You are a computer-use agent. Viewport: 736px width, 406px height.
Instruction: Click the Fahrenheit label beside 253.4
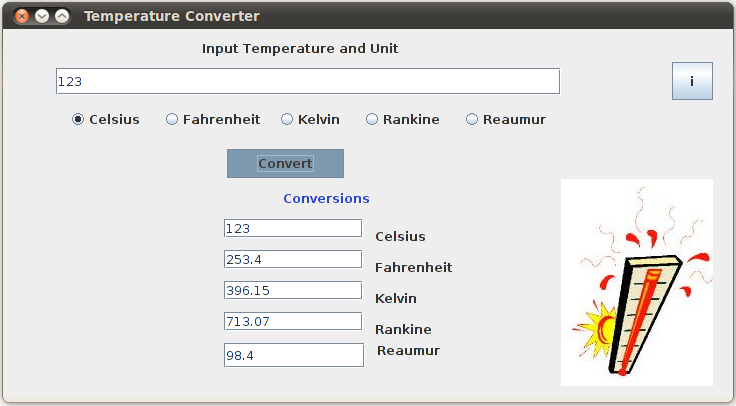(414, 268)
